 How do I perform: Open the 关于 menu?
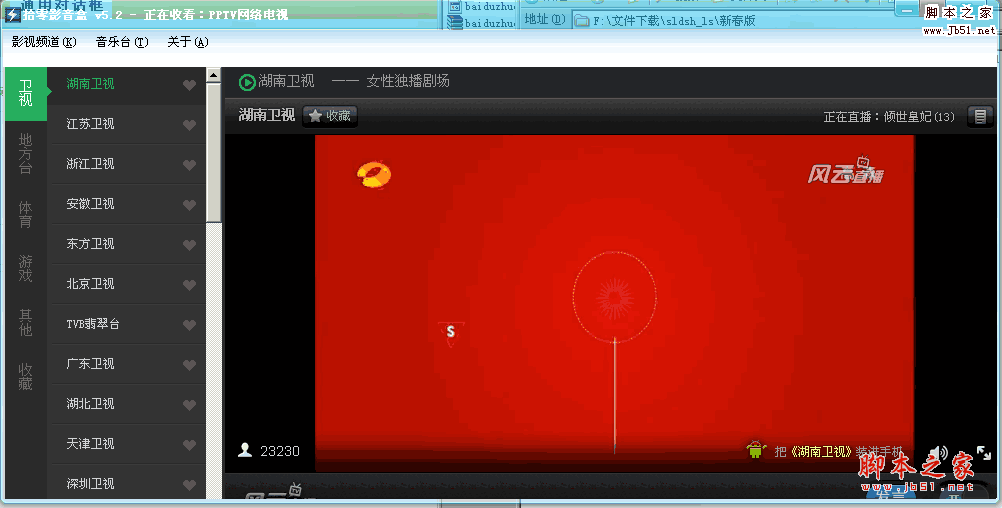(x=188, y=42)
